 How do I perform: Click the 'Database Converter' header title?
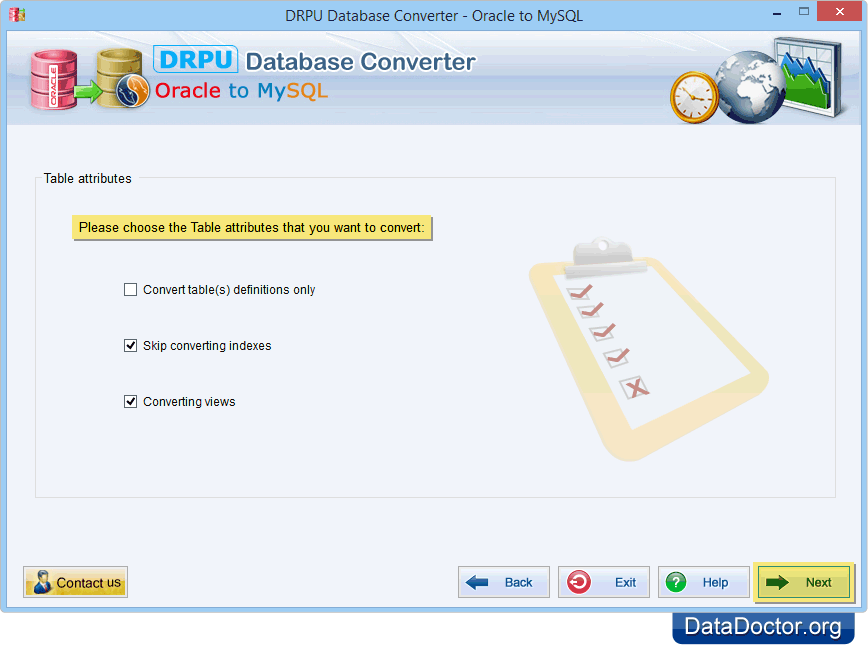[x=360, y=61]
